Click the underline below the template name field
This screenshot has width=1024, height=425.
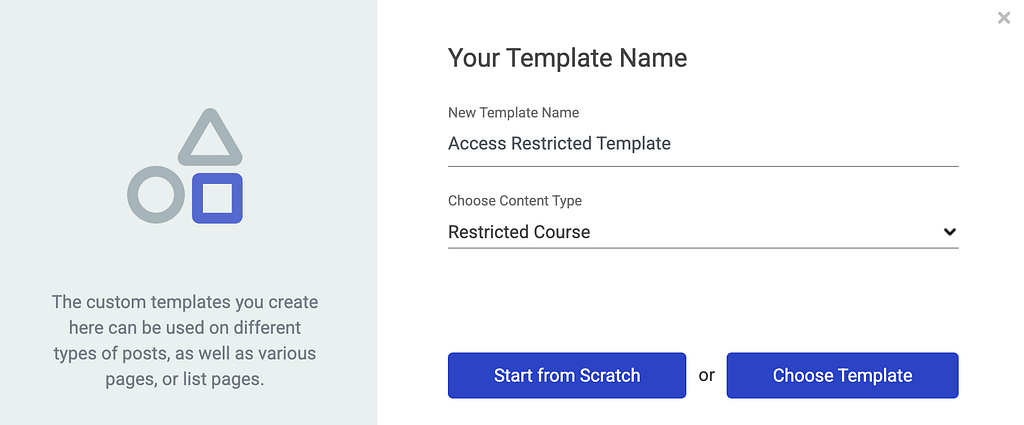[x=703, y=166]
